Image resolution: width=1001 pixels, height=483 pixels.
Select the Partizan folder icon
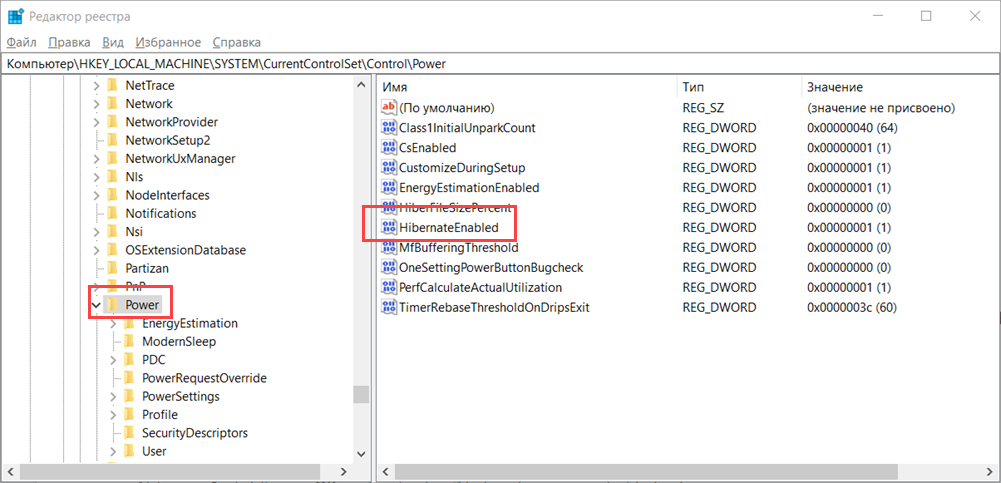click(112, 268)
